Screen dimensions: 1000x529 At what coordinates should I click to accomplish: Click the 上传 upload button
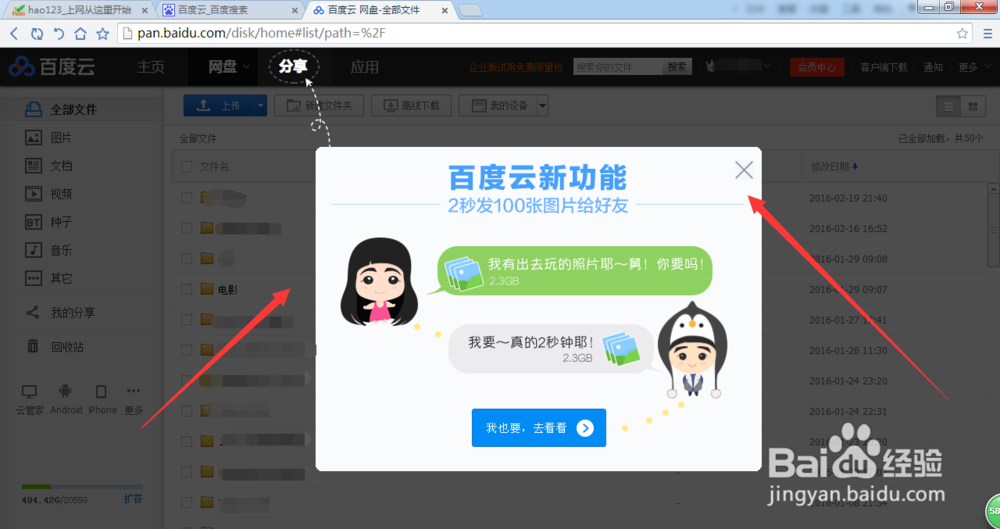click(219, 105)
